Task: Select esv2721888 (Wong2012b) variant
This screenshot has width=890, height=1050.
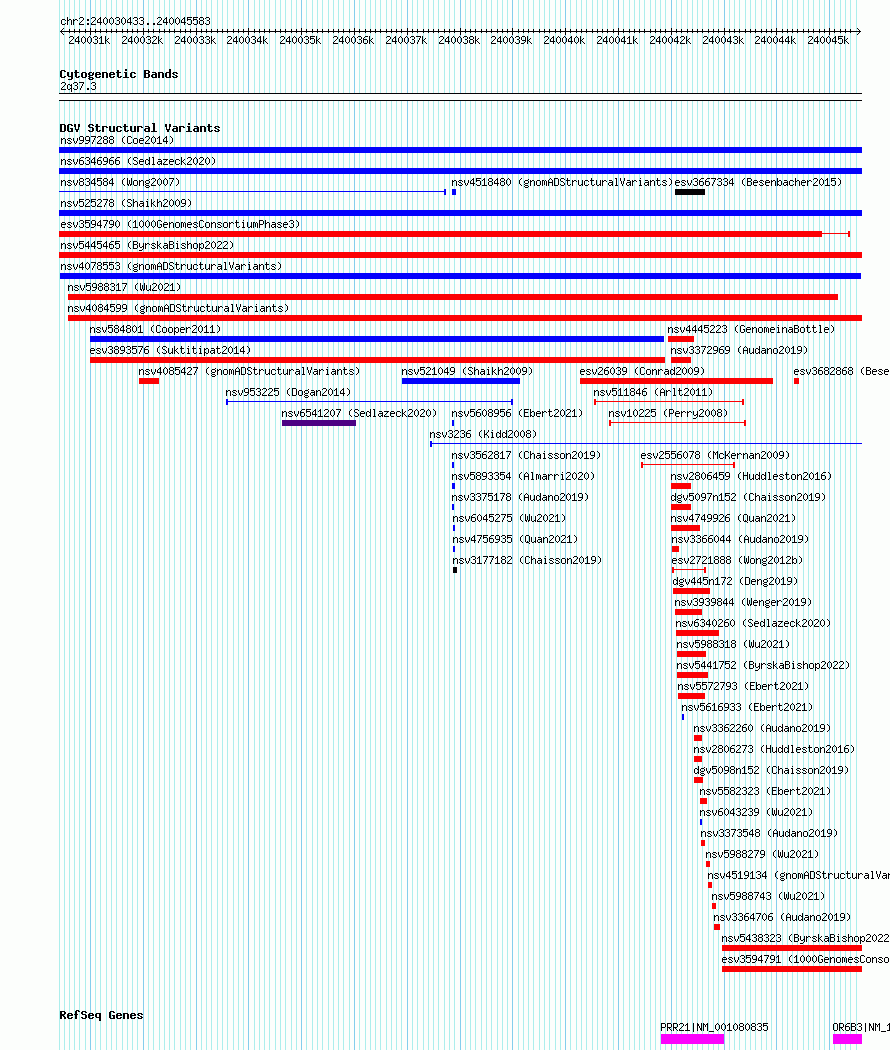Action: (x=737, y=560)
